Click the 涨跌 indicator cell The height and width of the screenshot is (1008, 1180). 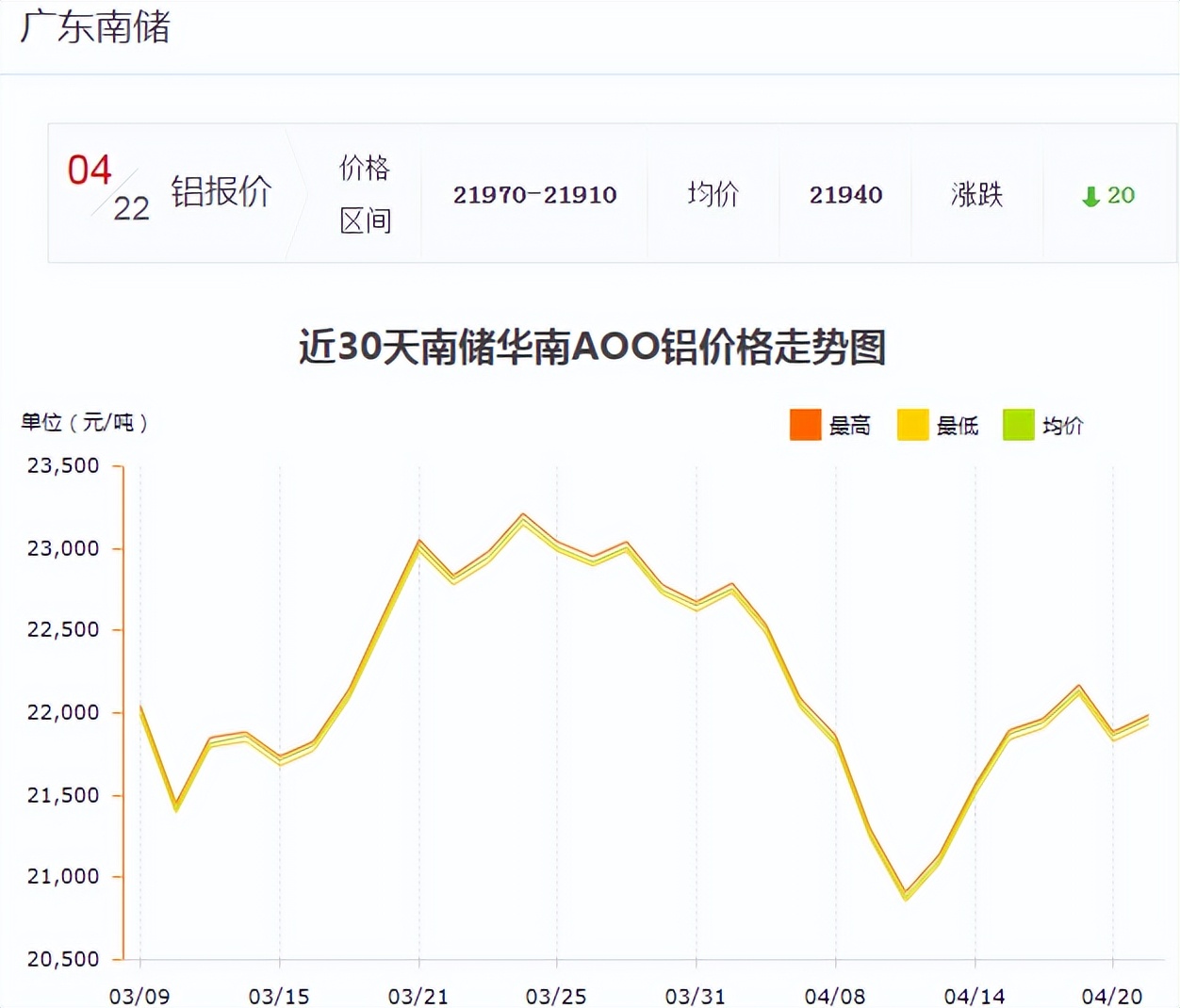tap(977, 195)
